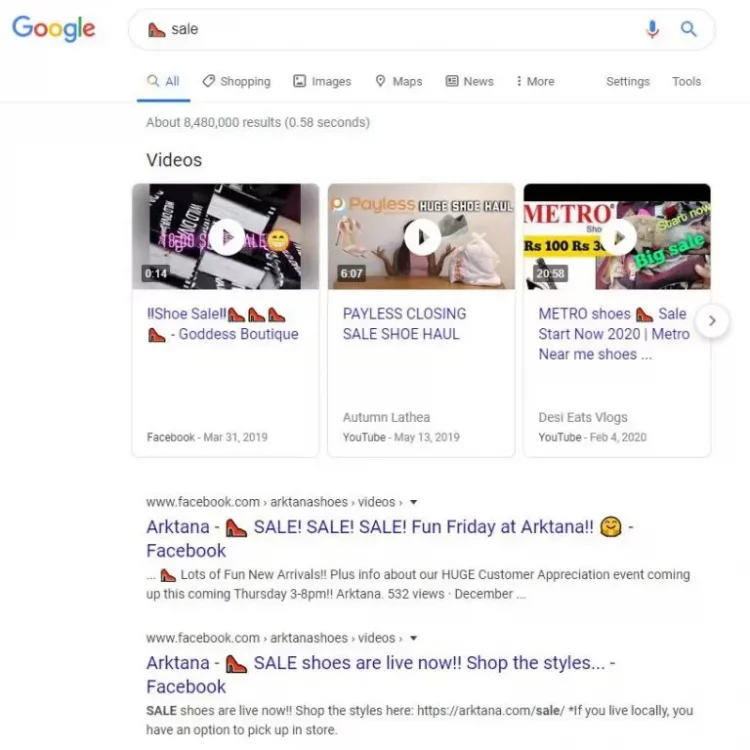
Task: Open Arktana SALE! SALE! SALE! Fun Friday link
Action: [x=390, y=539]
